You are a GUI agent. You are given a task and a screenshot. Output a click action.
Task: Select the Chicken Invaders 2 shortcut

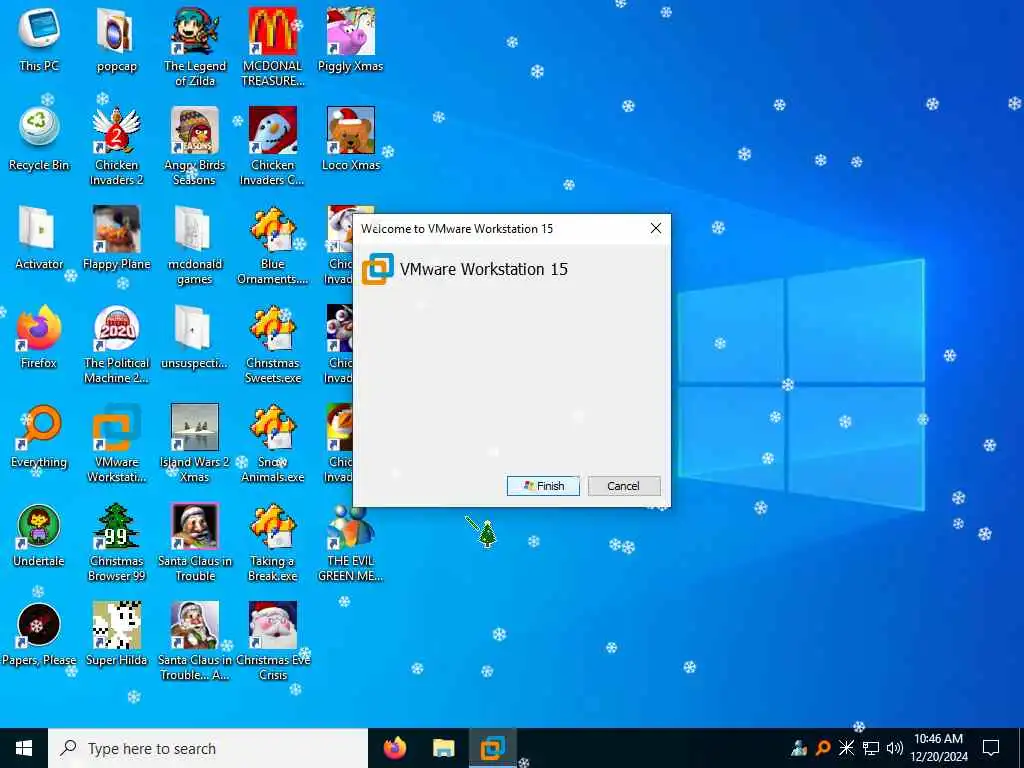pyautogui.click(x=116, y=146)
